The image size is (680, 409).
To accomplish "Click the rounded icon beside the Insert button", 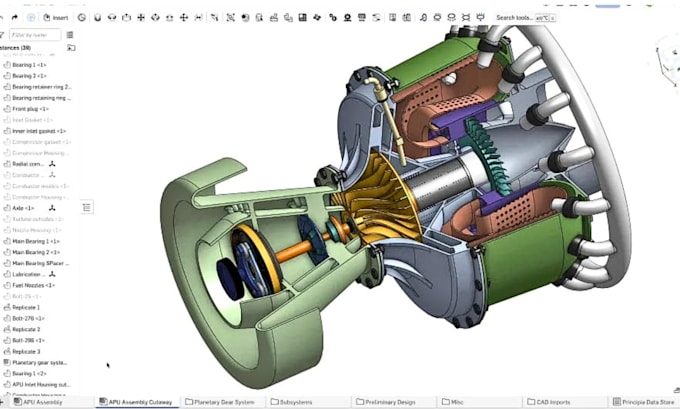I will point(31,17).
